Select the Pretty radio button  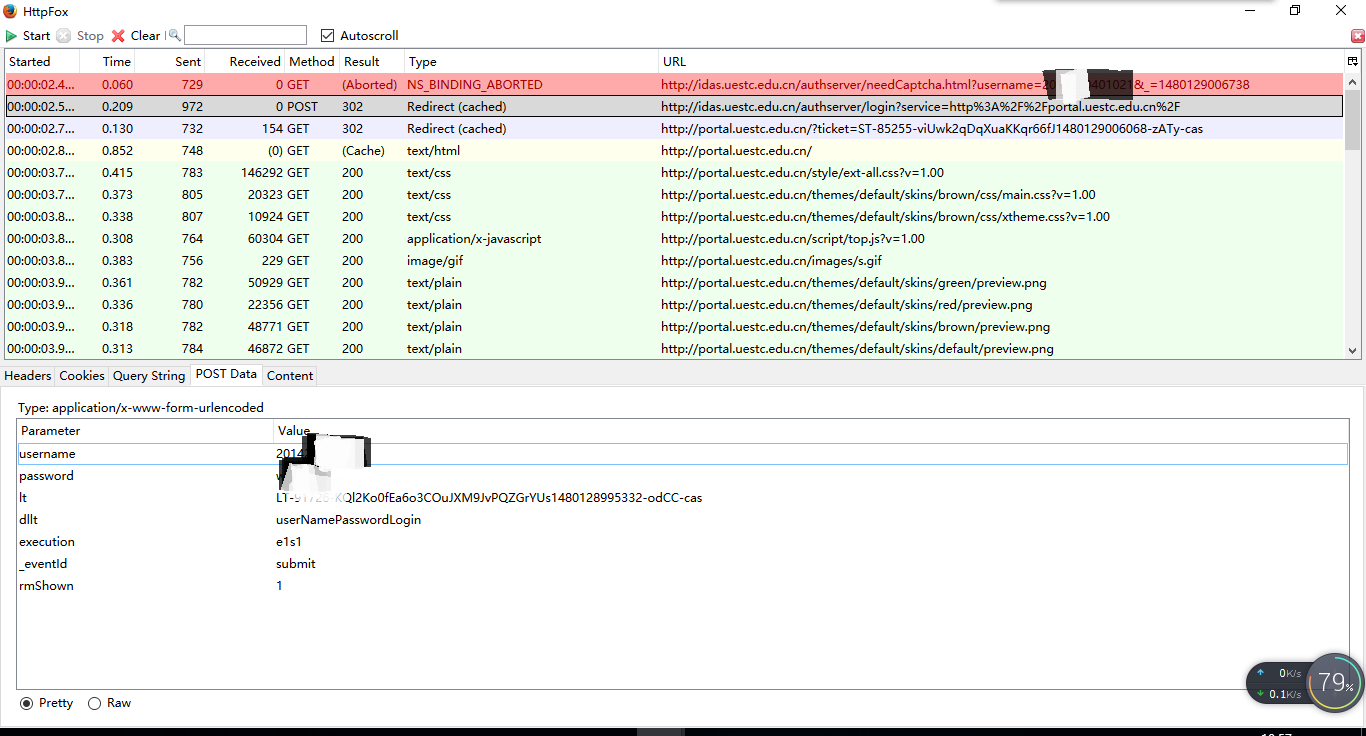pyautogui.click(x=27, y=703)
